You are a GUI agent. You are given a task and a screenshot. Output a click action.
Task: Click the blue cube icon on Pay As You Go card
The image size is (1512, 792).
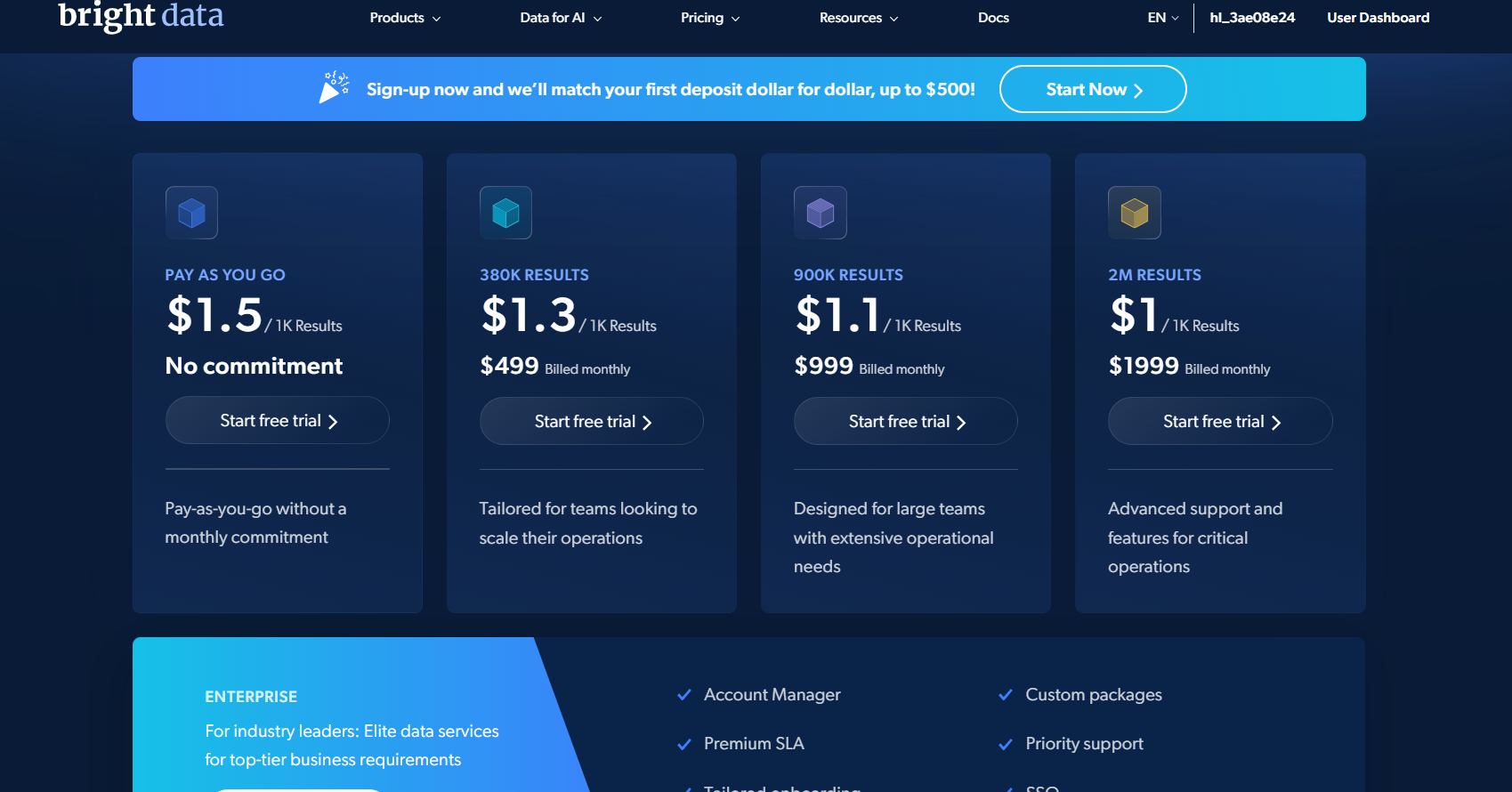pyautogui.click(x=191, y=213)
